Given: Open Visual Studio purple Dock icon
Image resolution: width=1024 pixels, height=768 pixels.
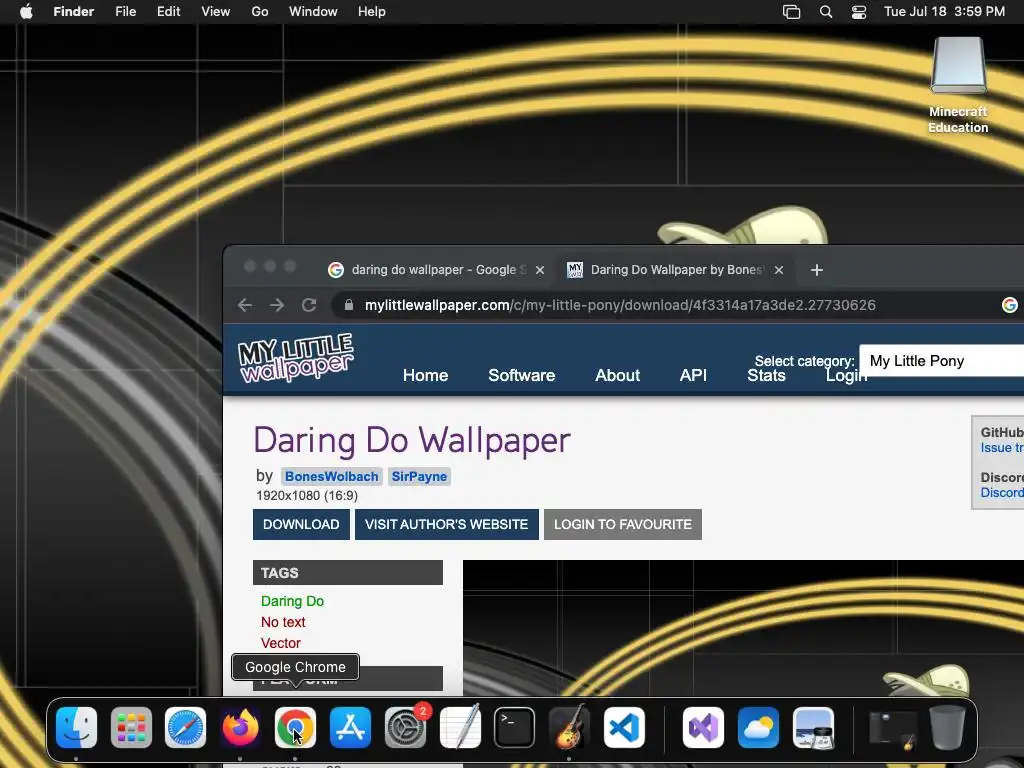Looking at the screenshot, I should (x=703, y=728).
